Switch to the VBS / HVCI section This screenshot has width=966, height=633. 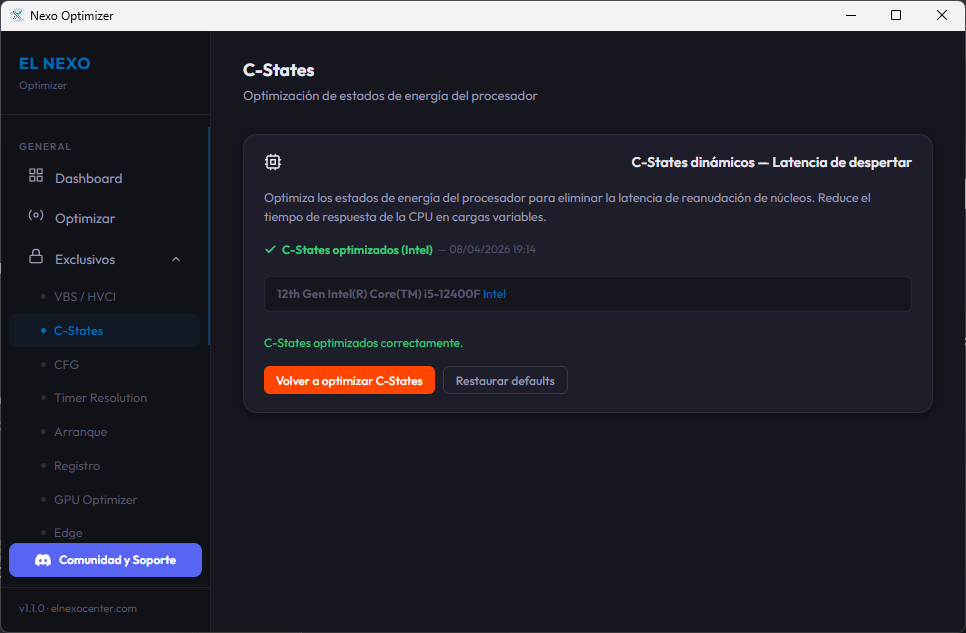86,296
